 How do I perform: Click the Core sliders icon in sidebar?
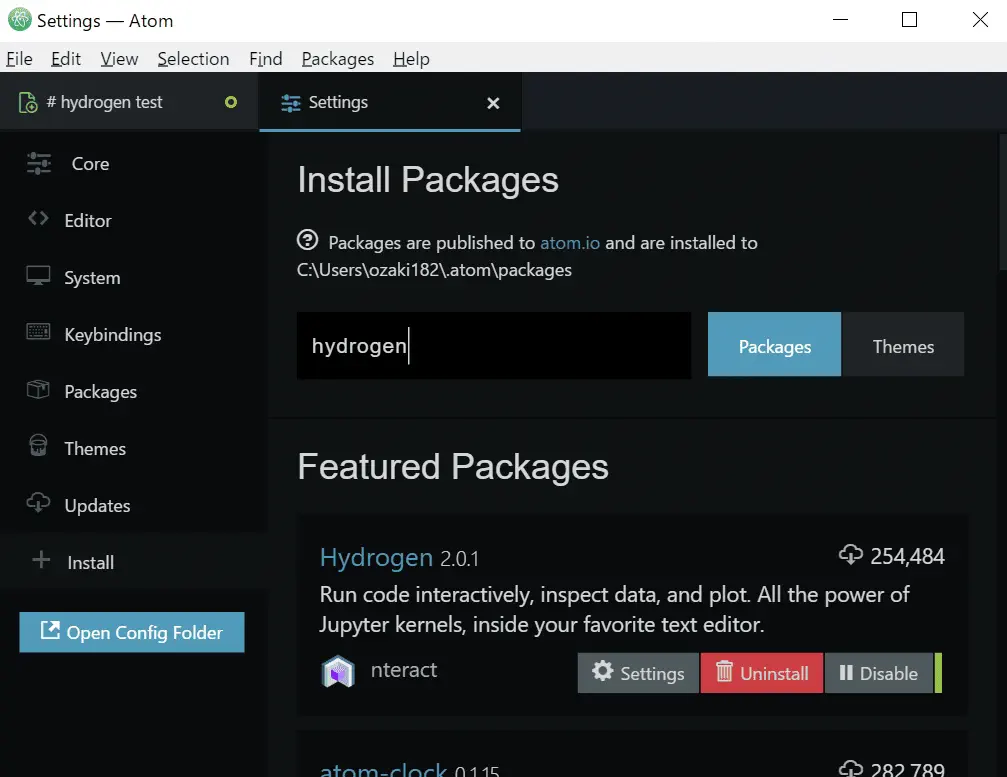coord(39,163)
